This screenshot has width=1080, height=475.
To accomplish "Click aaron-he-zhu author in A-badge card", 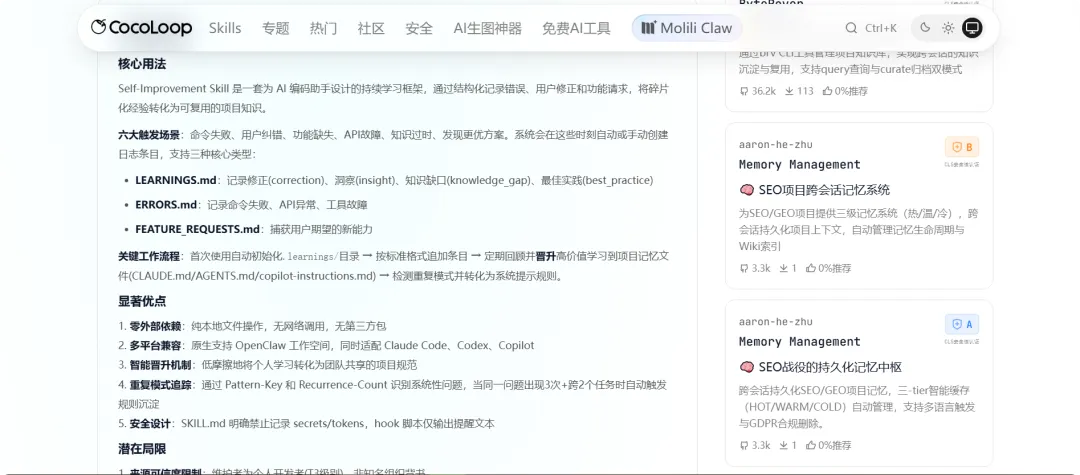I will [x=776, y=321].
